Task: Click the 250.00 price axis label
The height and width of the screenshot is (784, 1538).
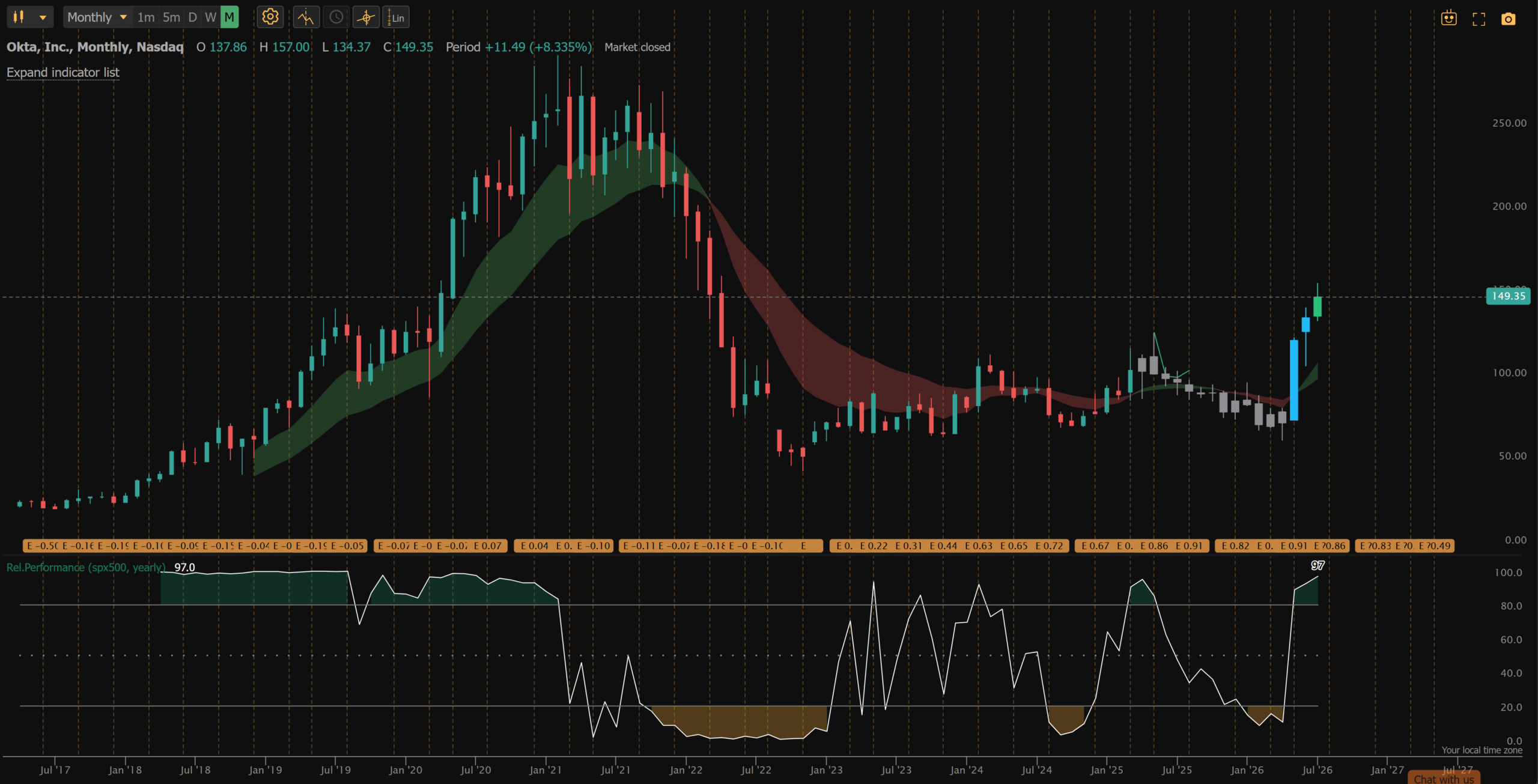Action: point(1509,123)
